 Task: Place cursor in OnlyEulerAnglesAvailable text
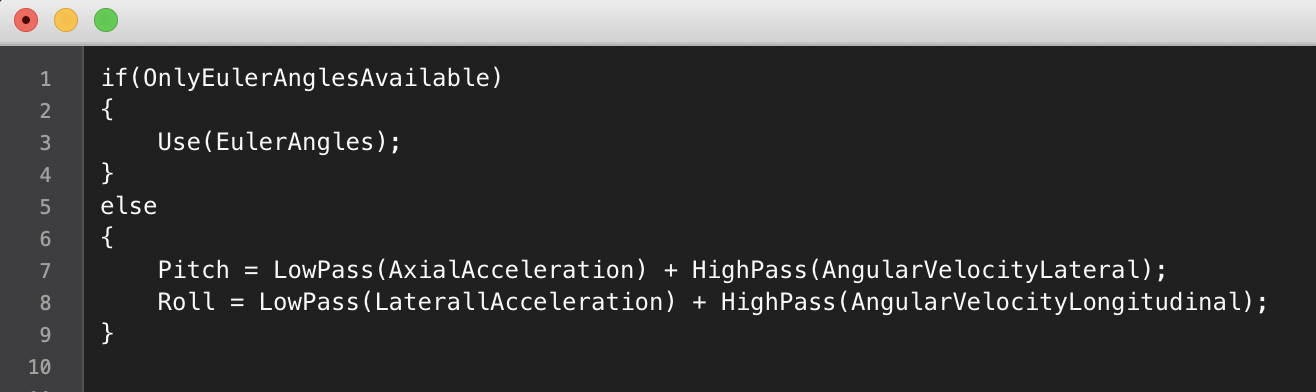point(316,78)
